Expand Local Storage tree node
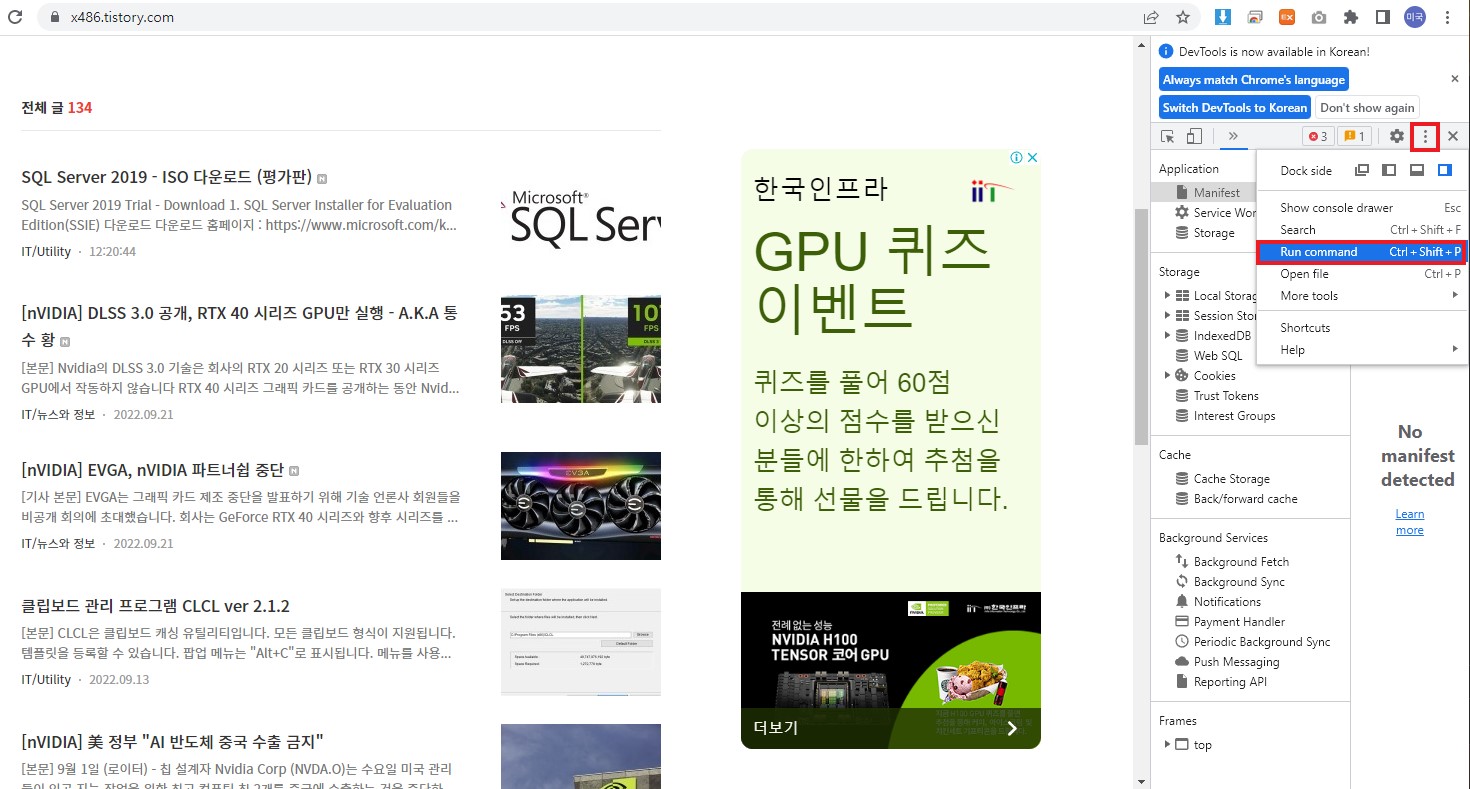Image resolution: width=1470 pixels, height=789 pixels. [x=1167, y=296]
